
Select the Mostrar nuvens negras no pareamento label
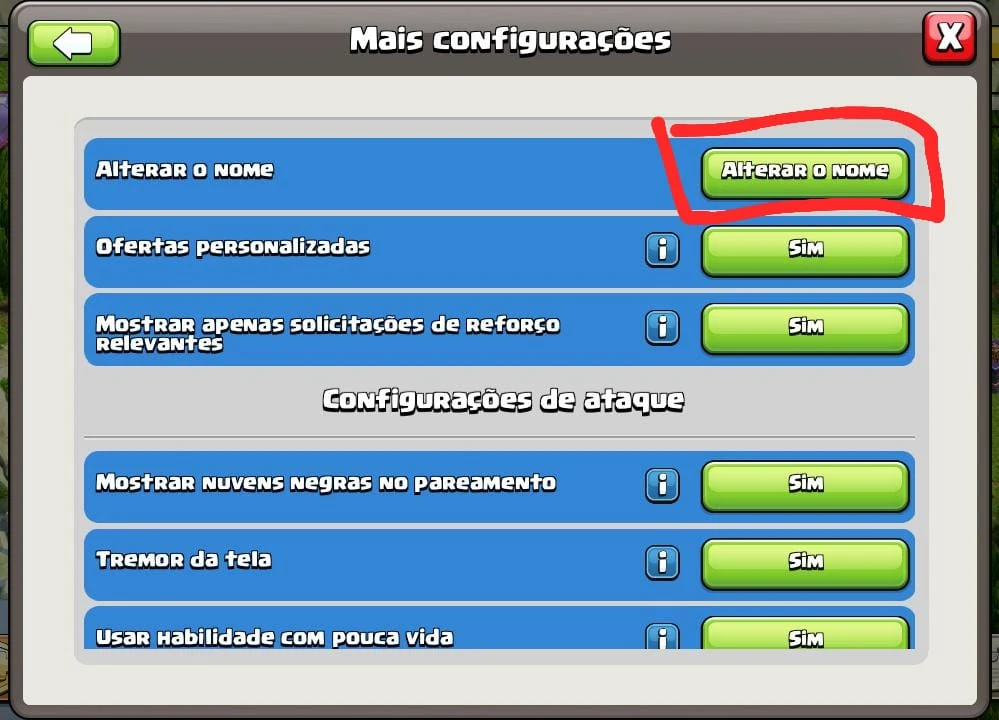[326, 482]
